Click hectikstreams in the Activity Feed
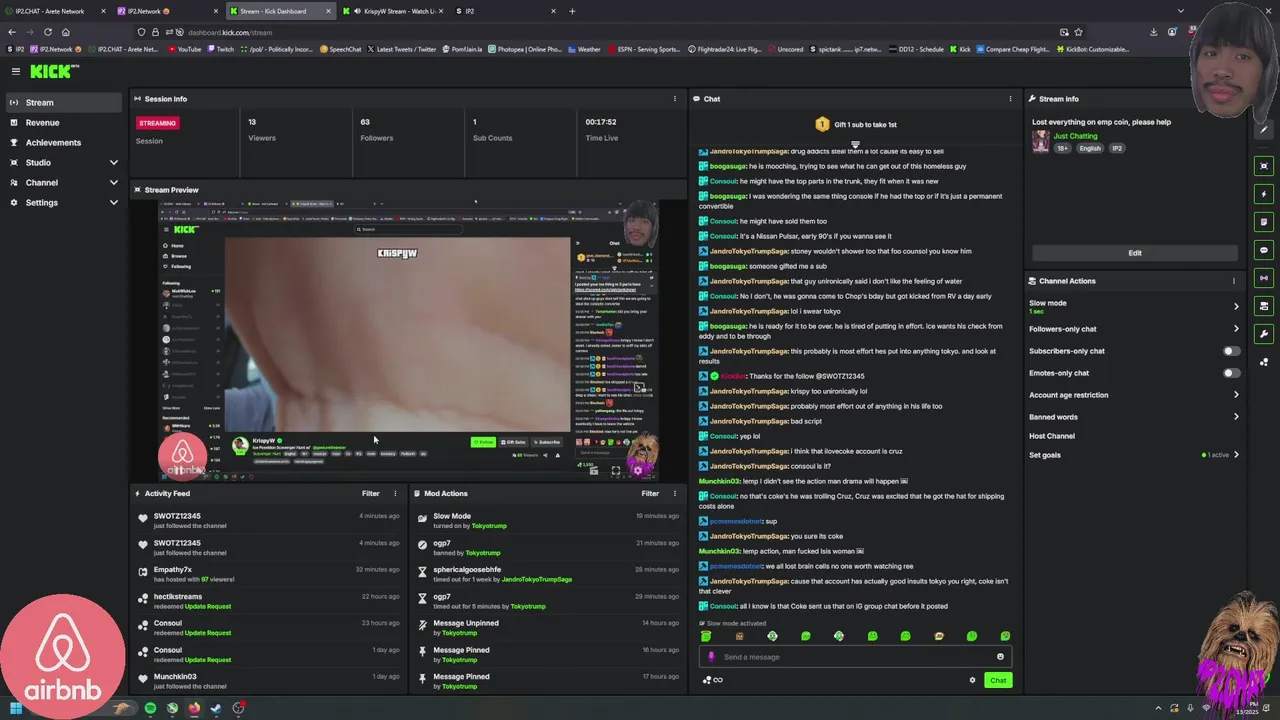1280x720 pixels. click(177, 596)
